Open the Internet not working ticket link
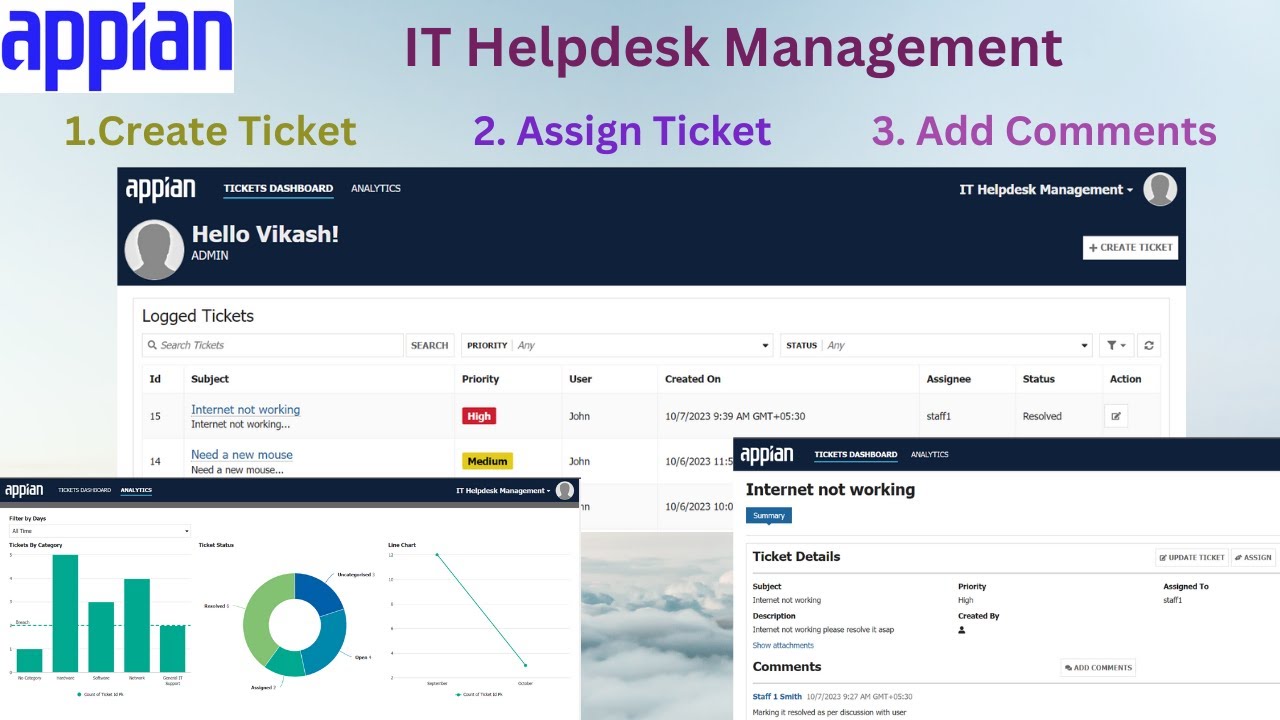This screenshot has width=1280, height=720. click(246, 409)
